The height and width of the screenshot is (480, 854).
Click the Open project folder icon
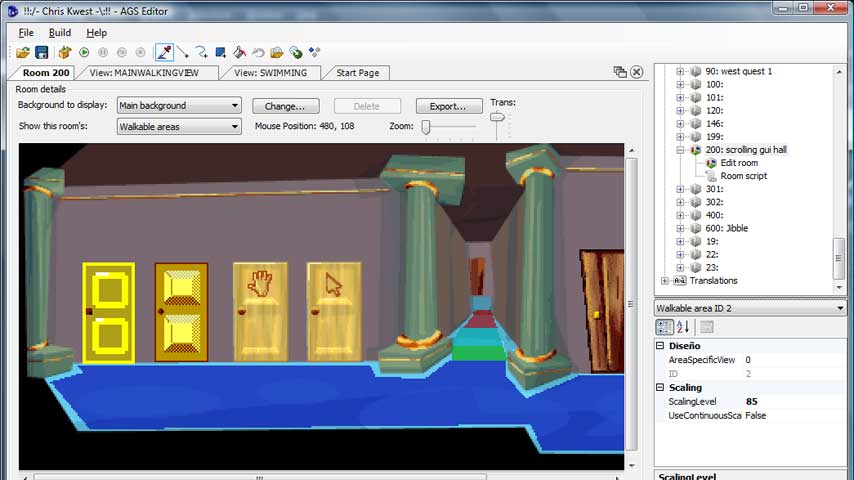click(x=22, y=52)
